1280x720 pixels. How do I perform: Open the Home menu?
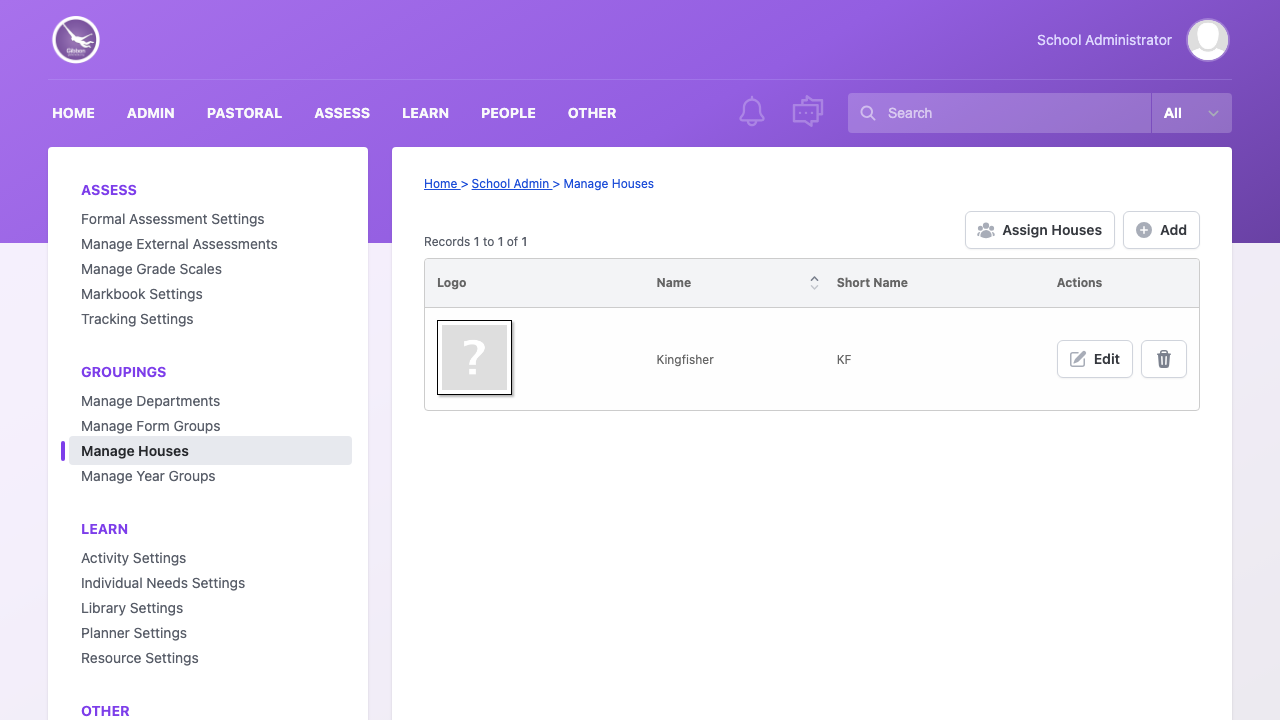point(74,113)
